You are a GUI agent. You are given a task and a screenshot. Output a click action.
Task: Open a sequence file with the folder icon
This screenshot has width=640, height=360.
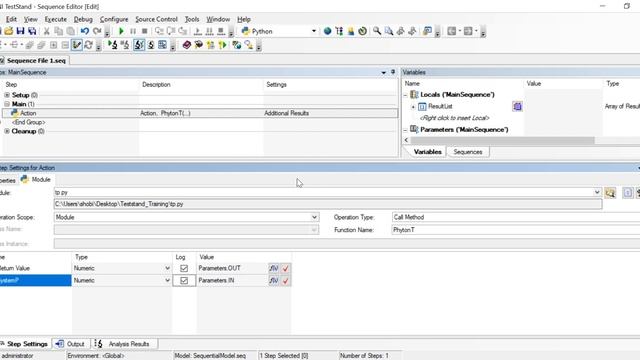pos(9,31)
